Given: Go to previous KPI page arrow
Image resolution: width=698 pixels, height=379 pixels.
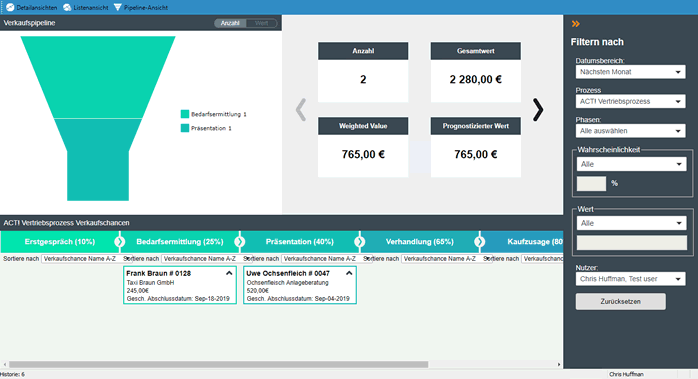Looking at the screenshot, I should (x=301, y=110).
